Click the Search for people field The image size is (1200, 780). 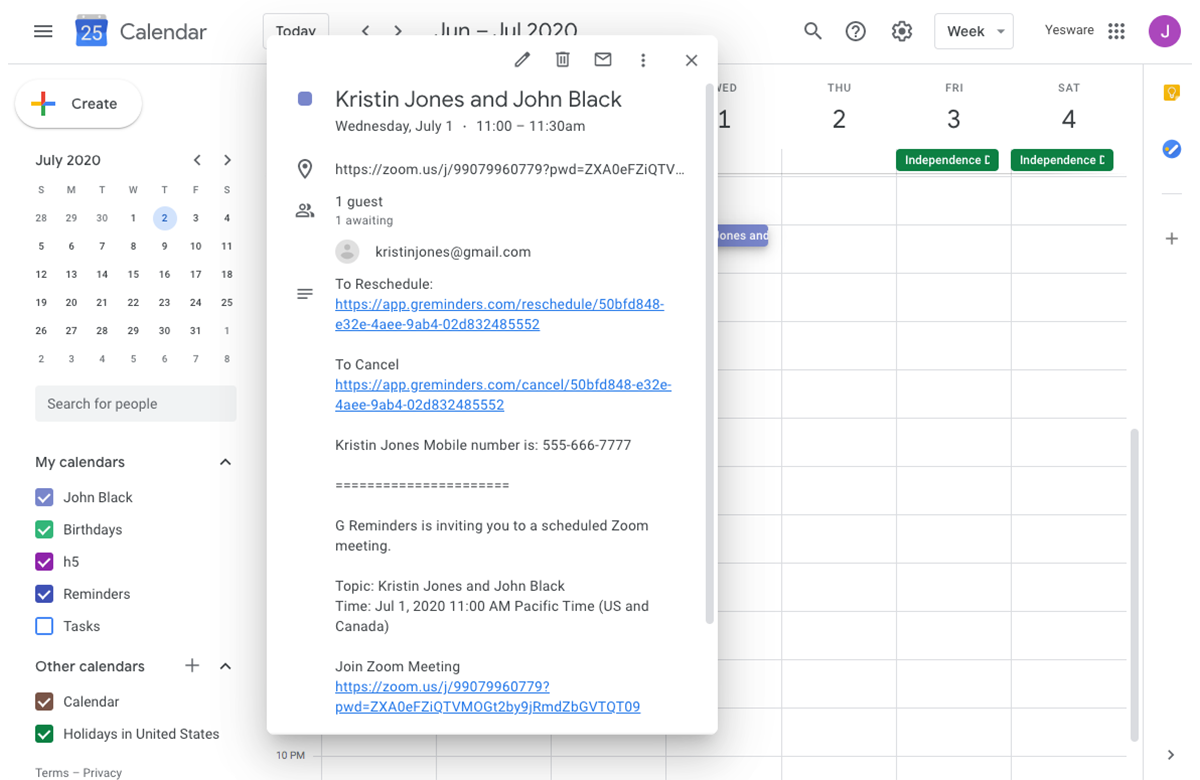(x=136, y=404)
